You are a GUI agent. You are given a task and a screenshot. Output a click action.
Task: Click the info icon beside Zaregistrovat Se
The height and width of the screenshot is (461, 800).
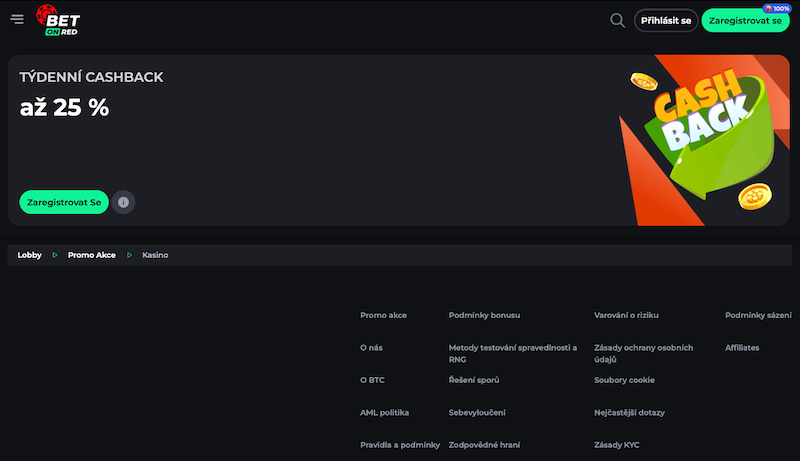pos(123,202)
